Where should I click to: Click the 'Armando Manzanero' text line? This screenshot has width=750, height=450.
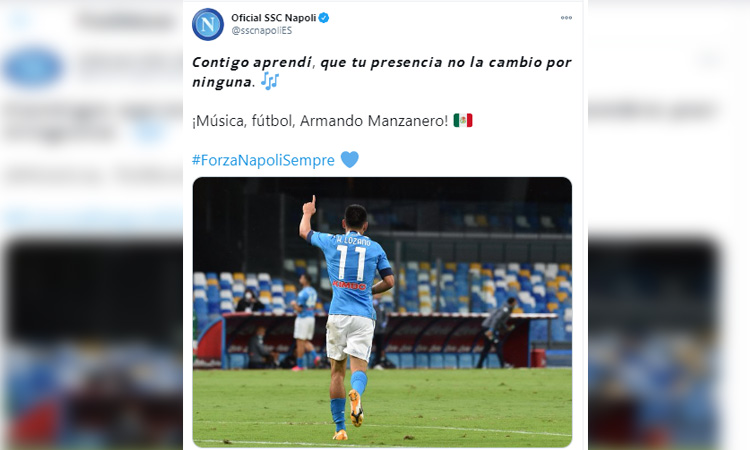click(320, 121)
